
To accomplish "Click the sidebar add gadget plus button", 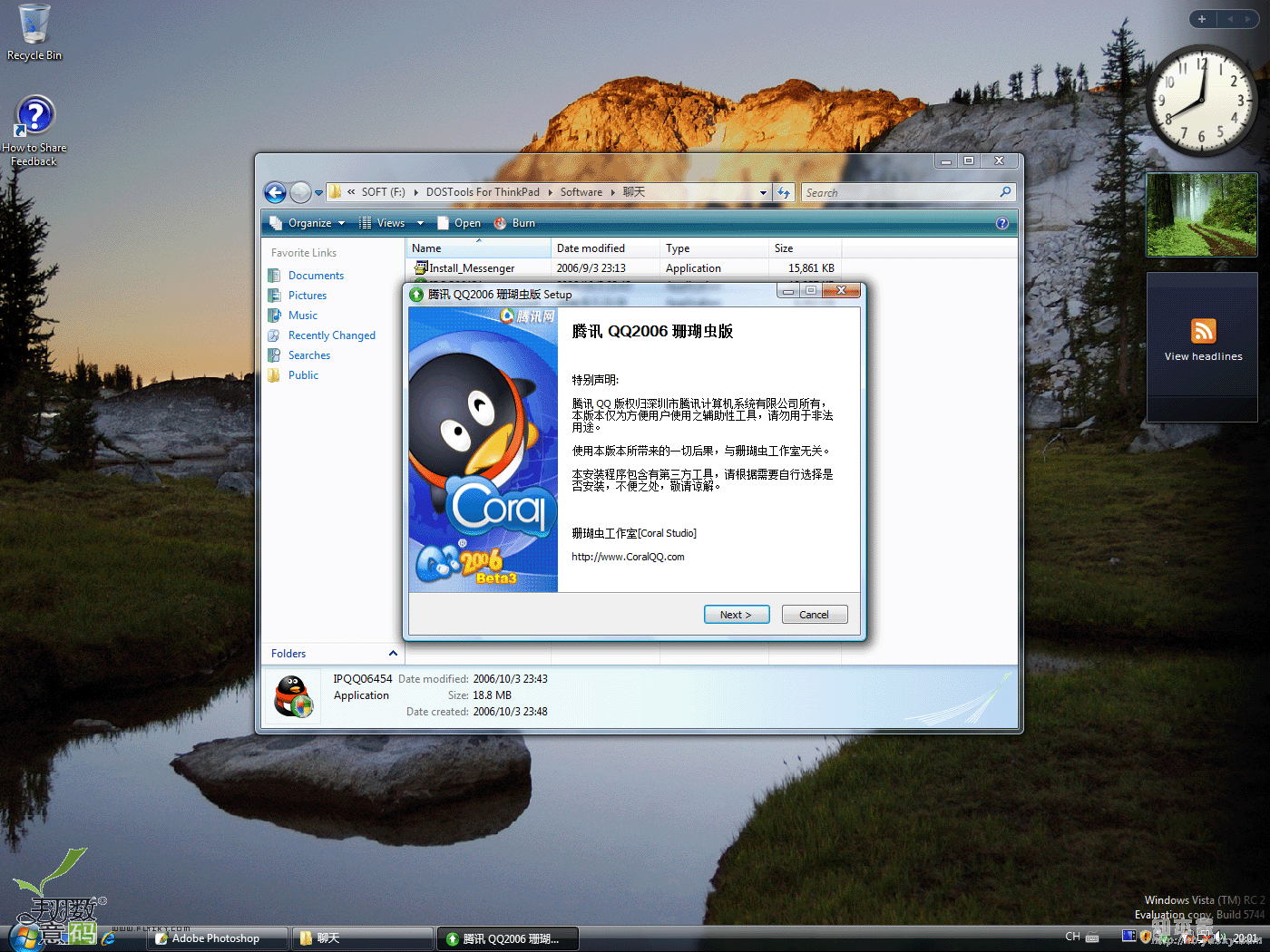I will pos(1202,19).
